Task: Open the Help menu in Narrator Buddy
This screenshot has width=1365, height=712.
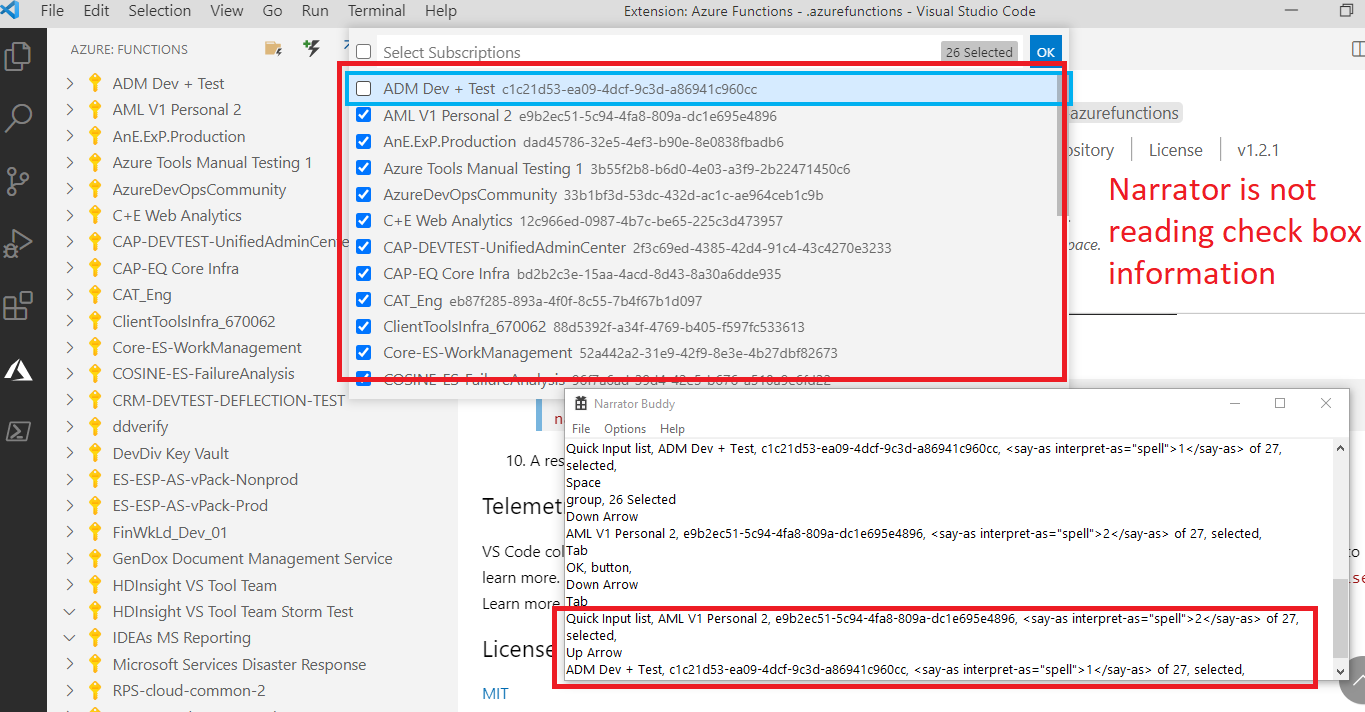Action: 672,428
